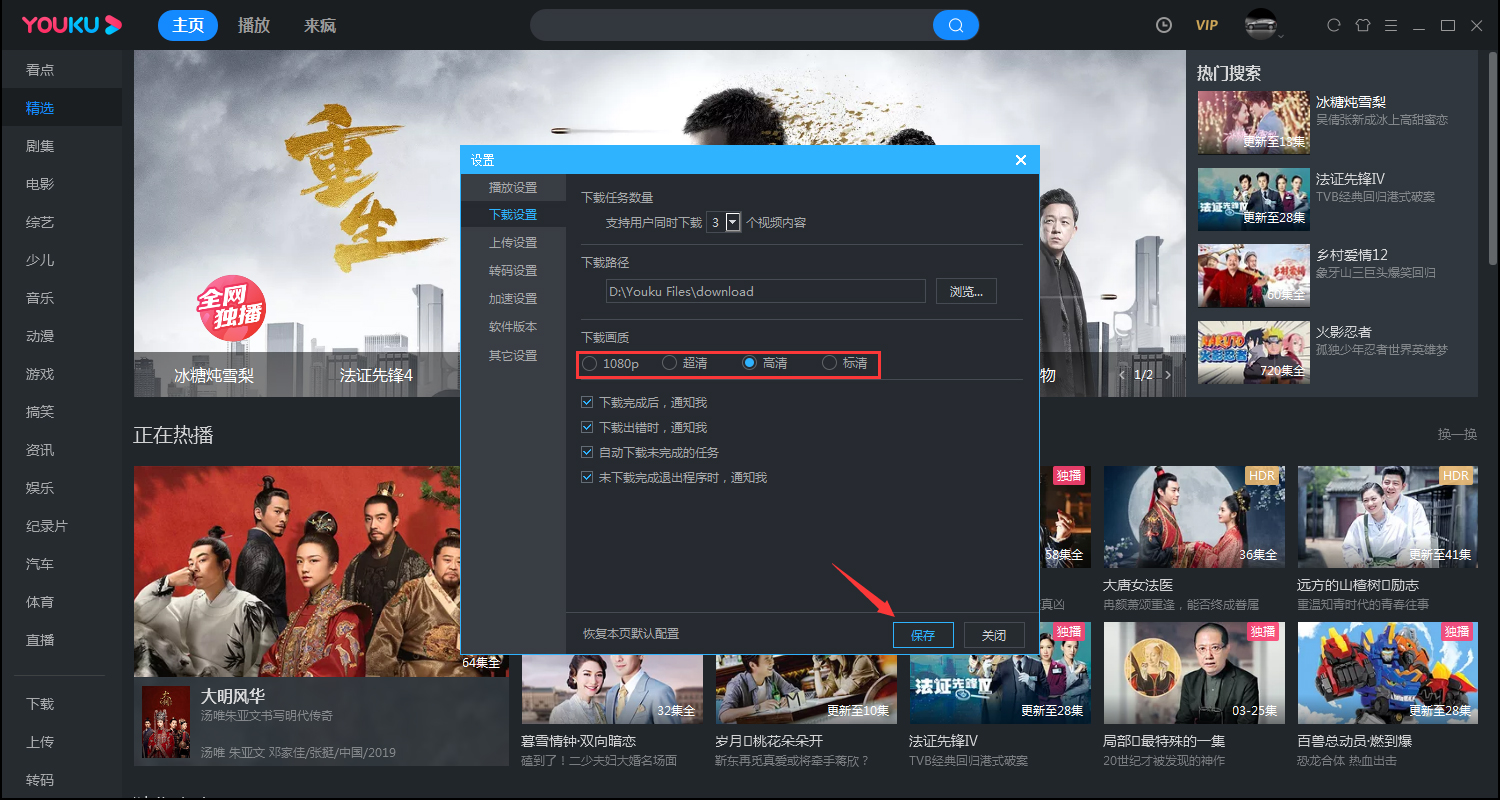This screenshot has height=800, width=1500.
Task: Click the download path input field
Action: point(765,291)
